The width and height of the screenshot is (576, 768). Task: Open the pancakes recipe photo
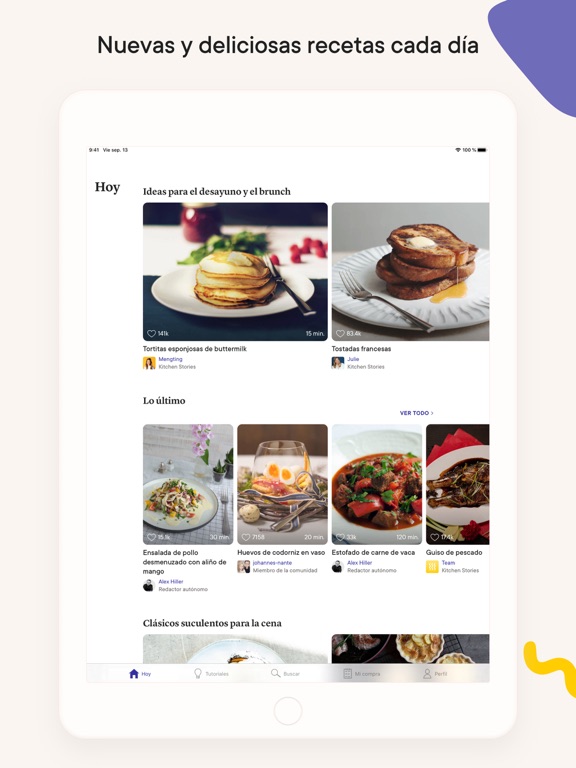(x=235, y=272)
